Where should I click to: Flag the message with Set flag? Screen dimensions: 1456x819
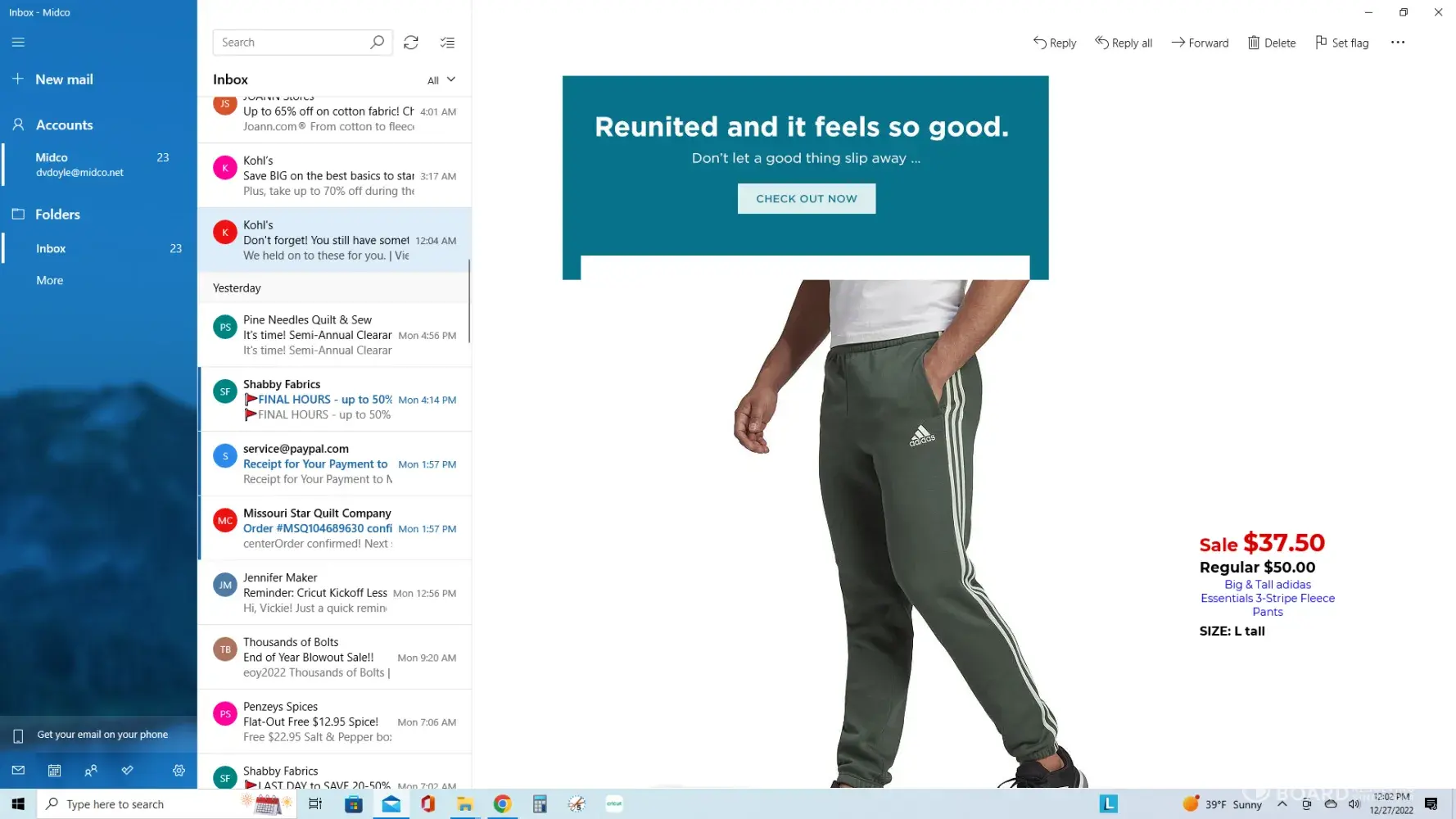1341,43
